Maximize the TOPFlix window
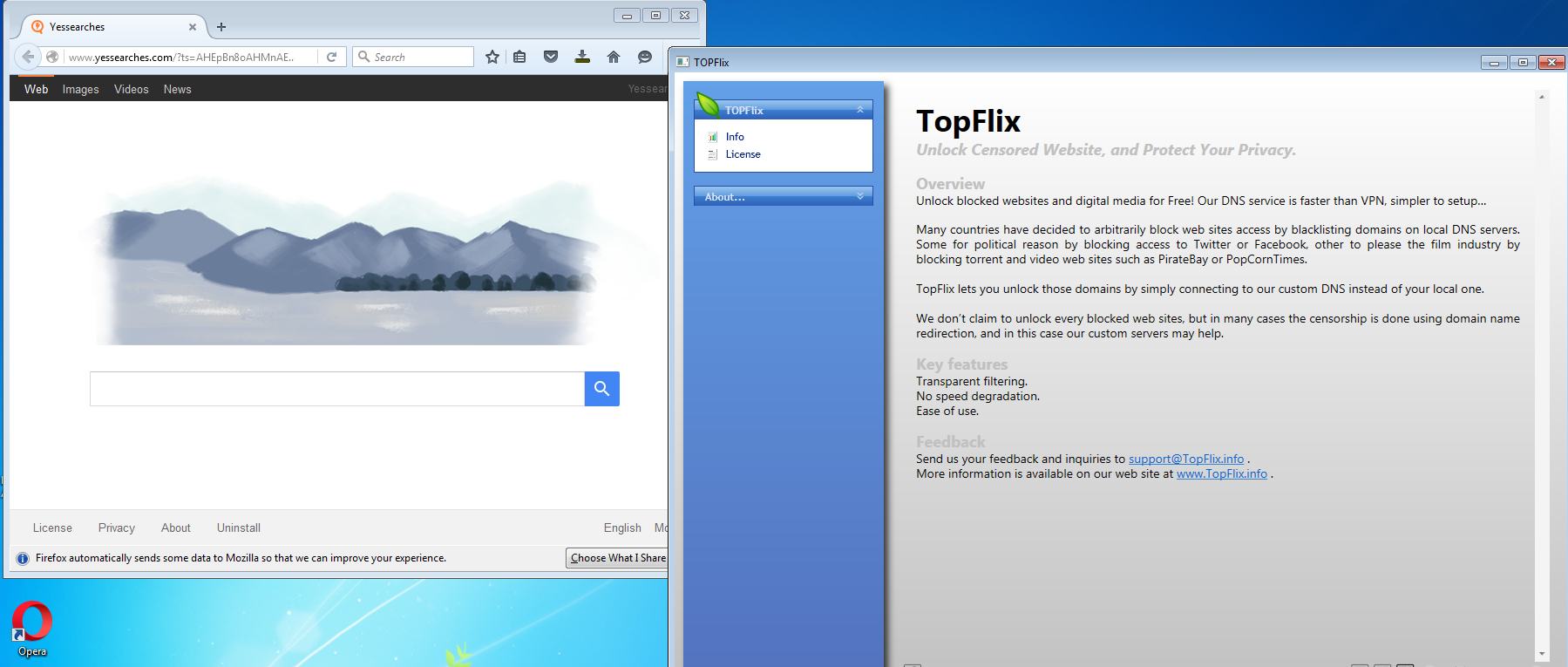This screenshot has height=667, width=1568. tap(1523, 62)
